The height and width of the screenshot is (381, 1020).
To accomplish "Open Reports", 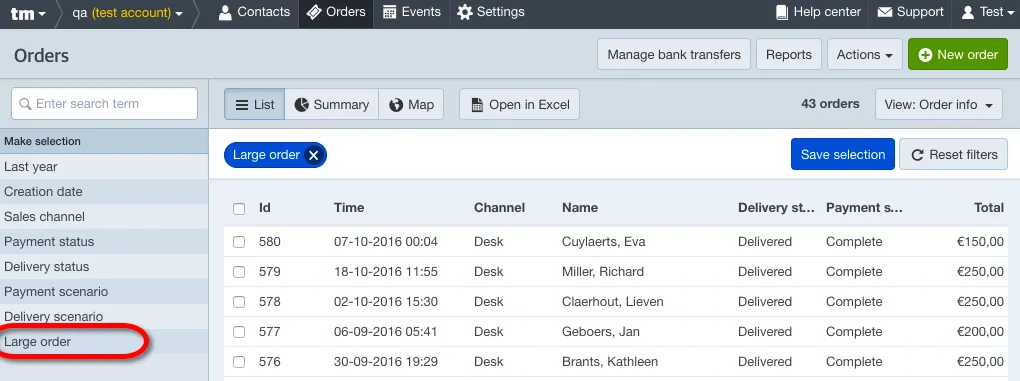I will [788, 55].
